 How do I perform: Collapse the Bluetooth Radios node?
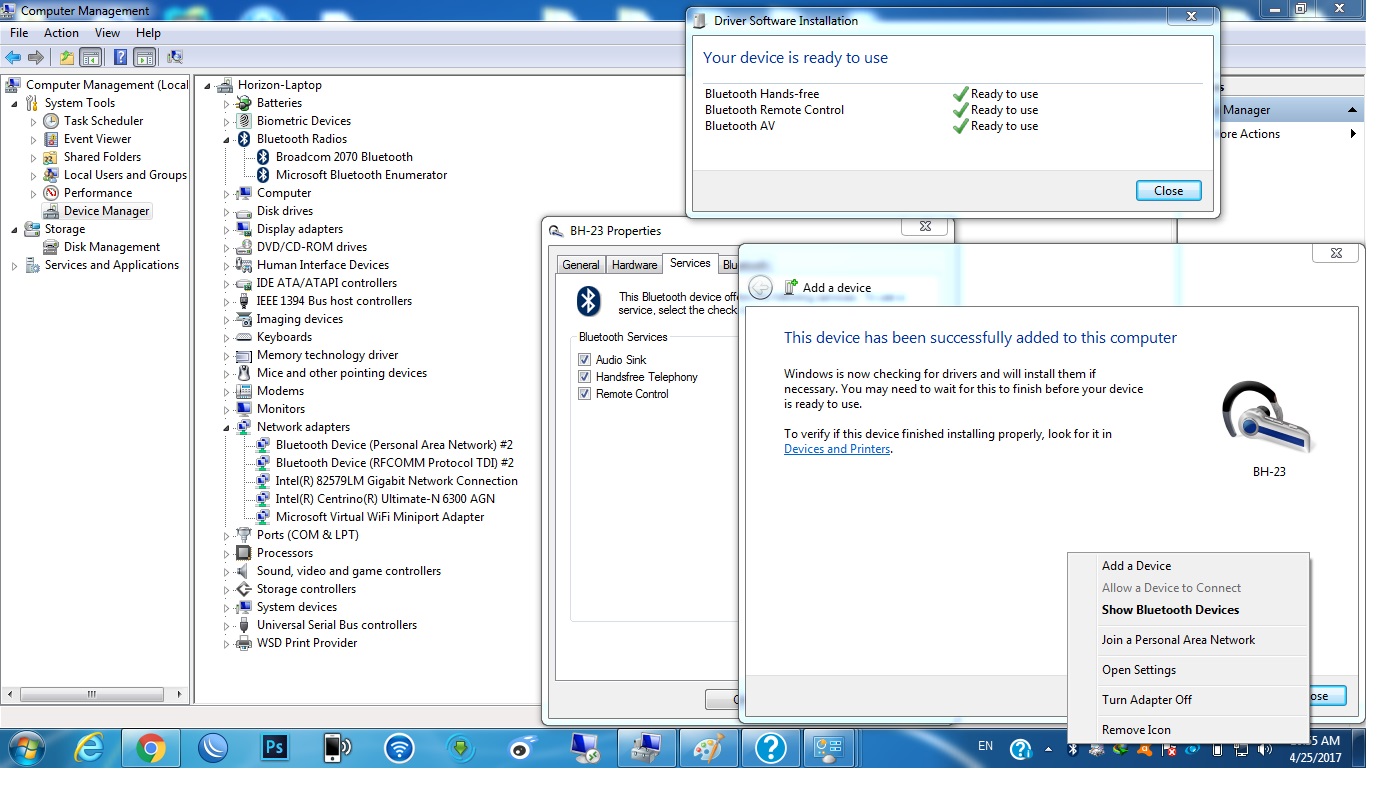point(226,138)
